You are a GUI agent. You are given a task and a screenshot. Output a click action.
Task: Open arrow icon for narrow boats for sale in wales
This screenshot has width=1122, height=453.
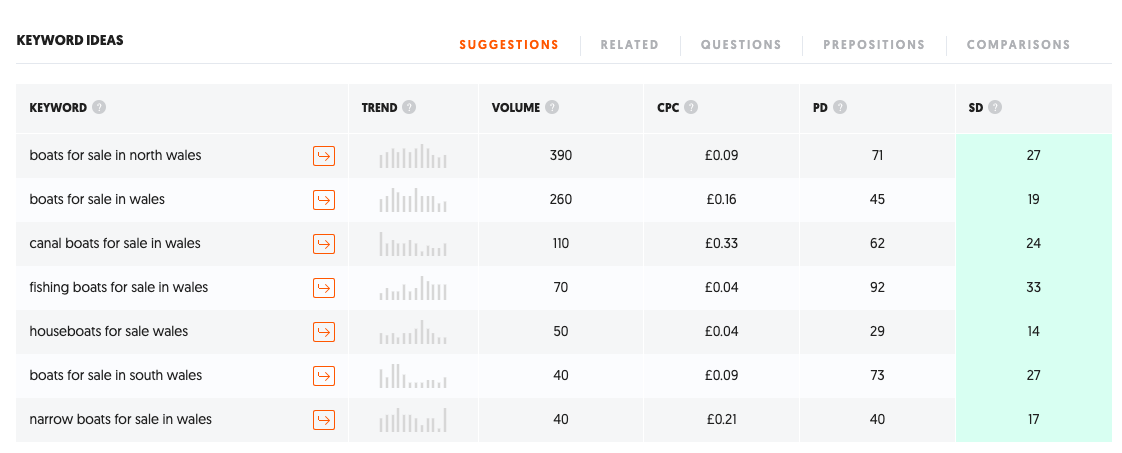point(323,420)
